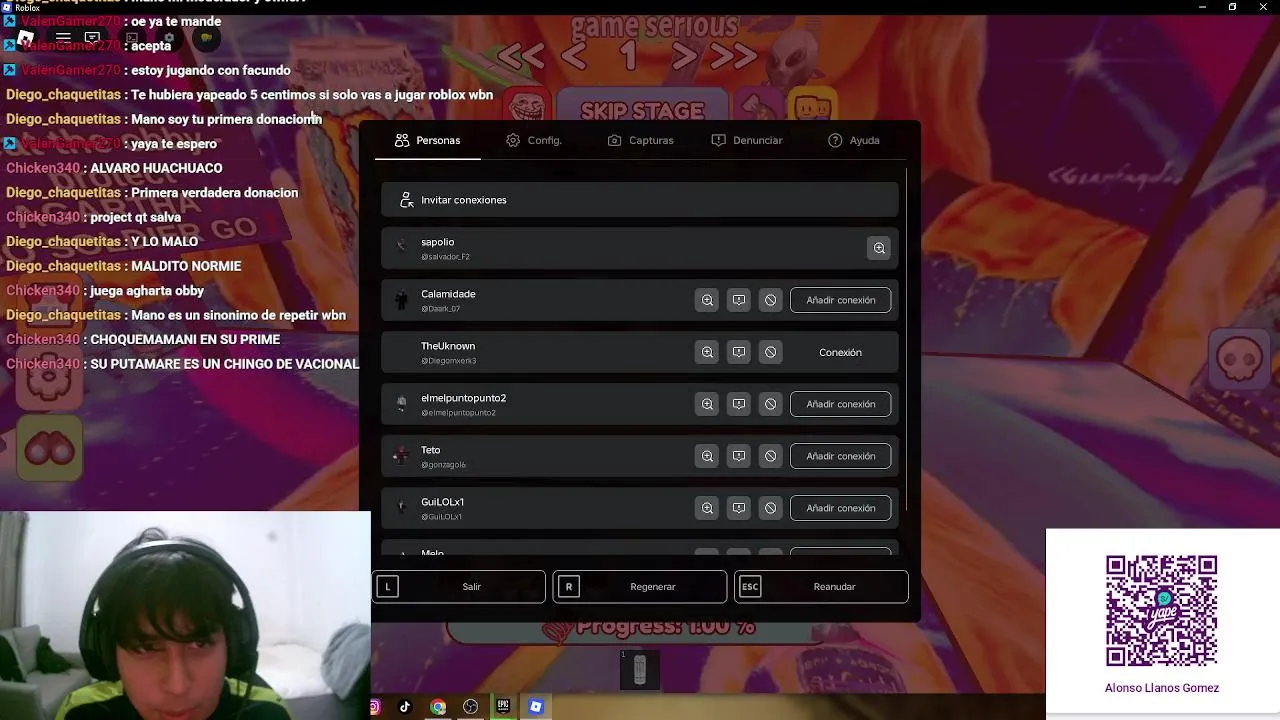Click Conexión label for TheUknown
The width and height of the screenshot is (1280, 720).
click(x=840, y=352)
